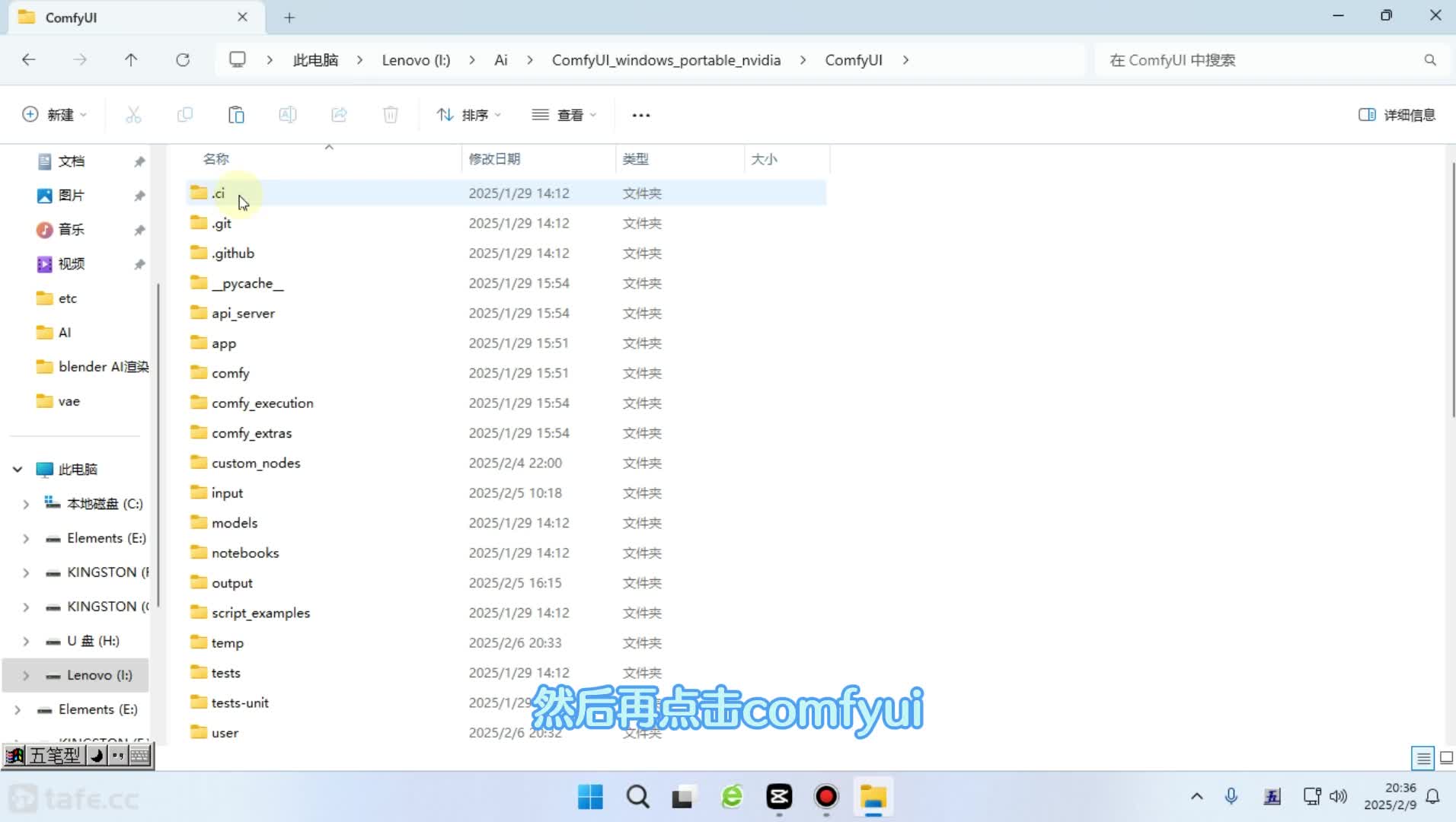
Task: Open the 排序 sort dropdown
Action: [x=468, y=115]
